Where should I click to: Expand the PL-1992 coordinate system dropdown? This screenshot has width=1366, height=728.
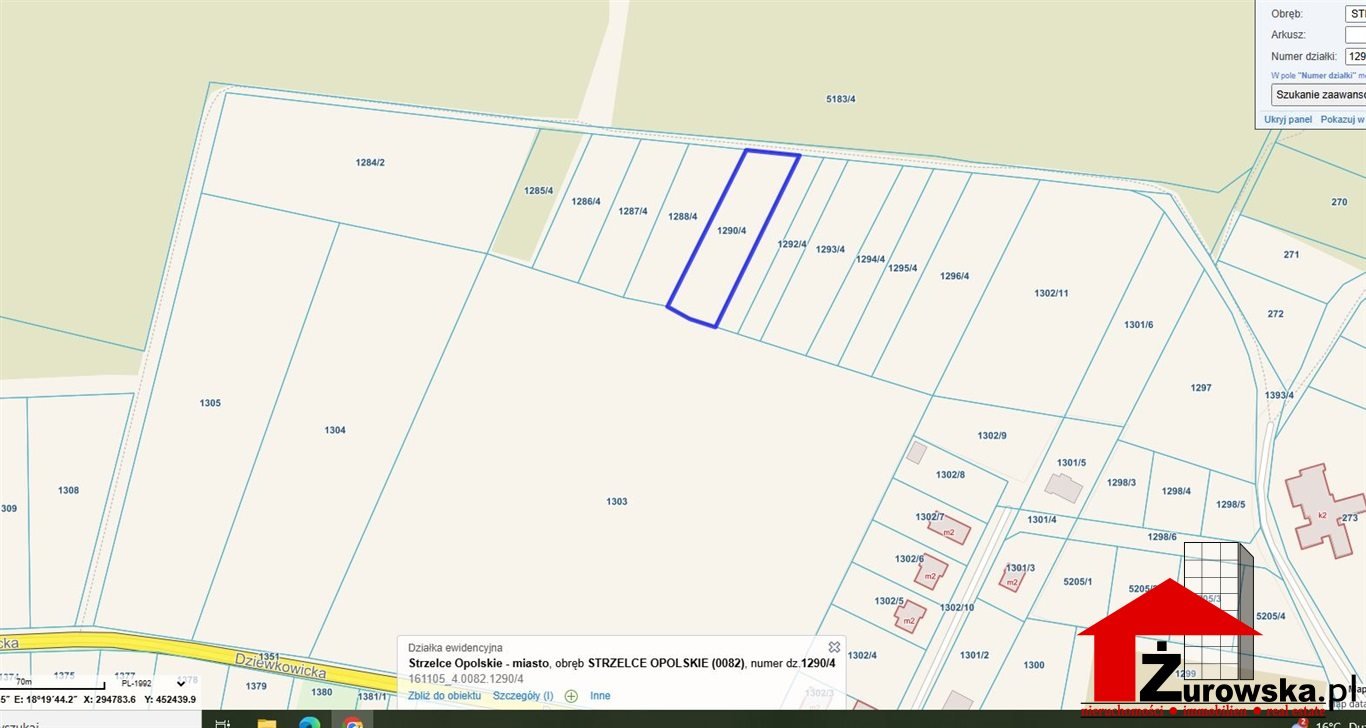pos(180,684)
